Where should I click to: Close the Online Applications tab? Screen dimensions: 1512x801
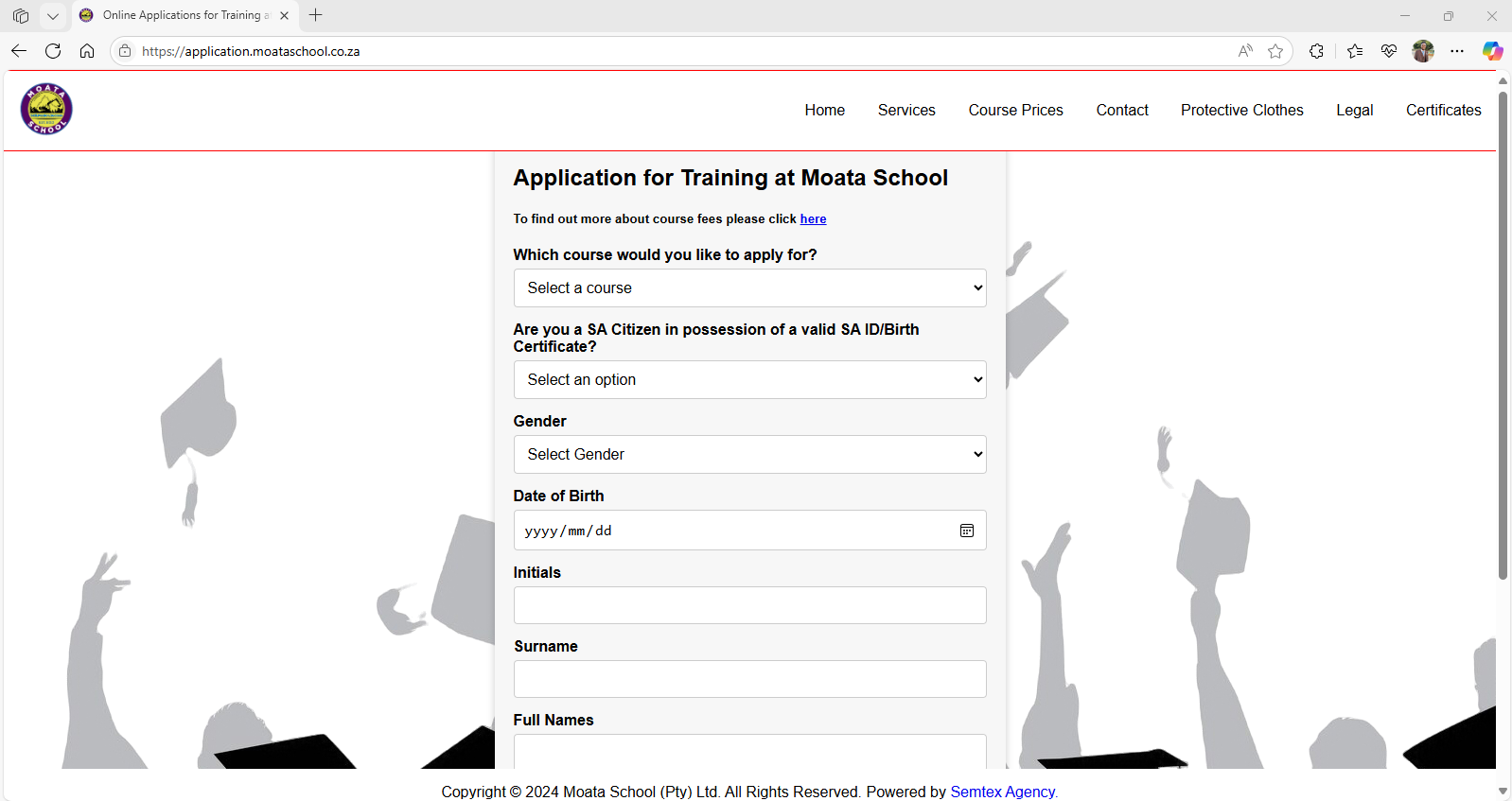tap(284, 15)
